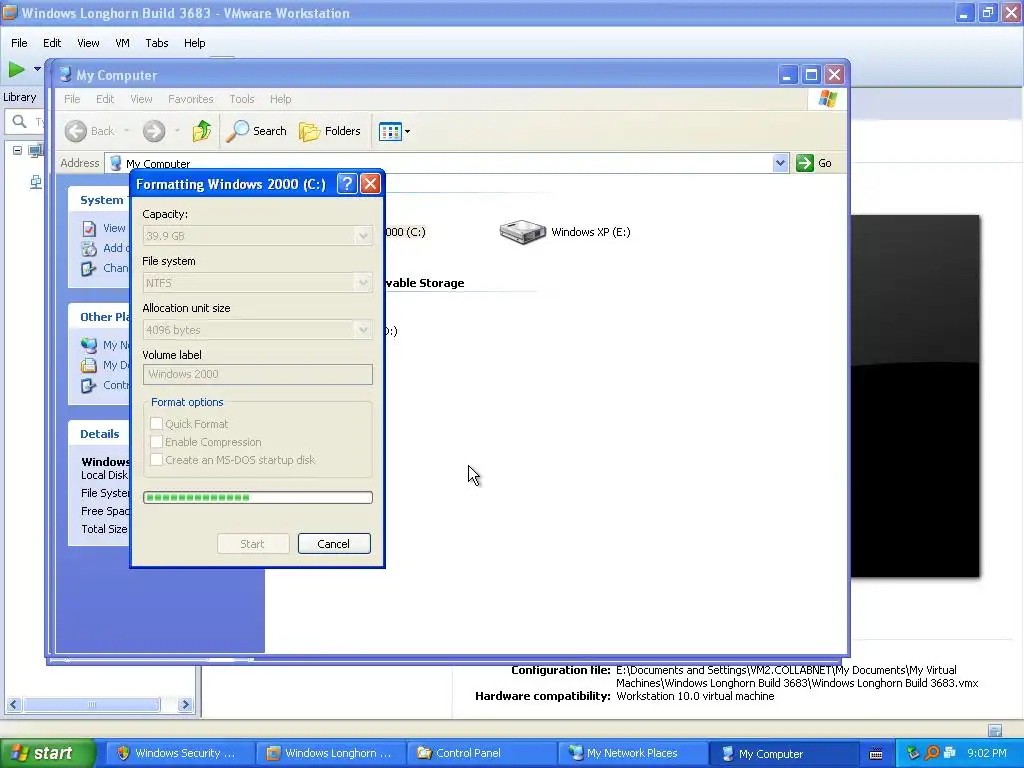Click the virtual machine icon in library tree
Viewport: 1024px width, 768px height.
click(x=36, y=150)
